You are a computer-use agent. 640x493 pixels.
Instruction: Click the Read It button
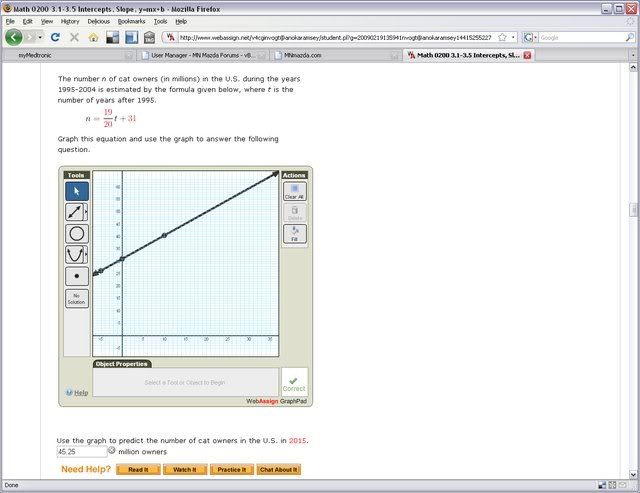point(138,469)
